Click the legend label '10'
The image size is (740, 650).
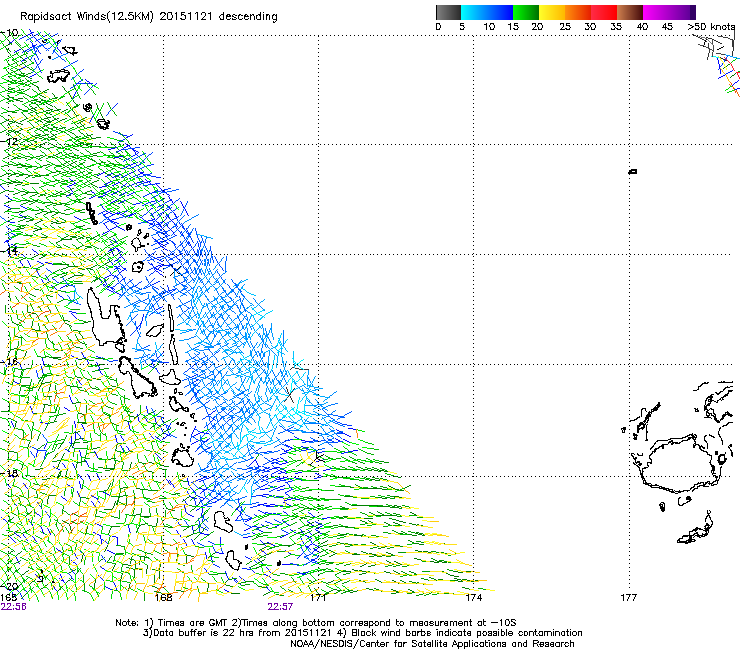(x=489, y=27)
